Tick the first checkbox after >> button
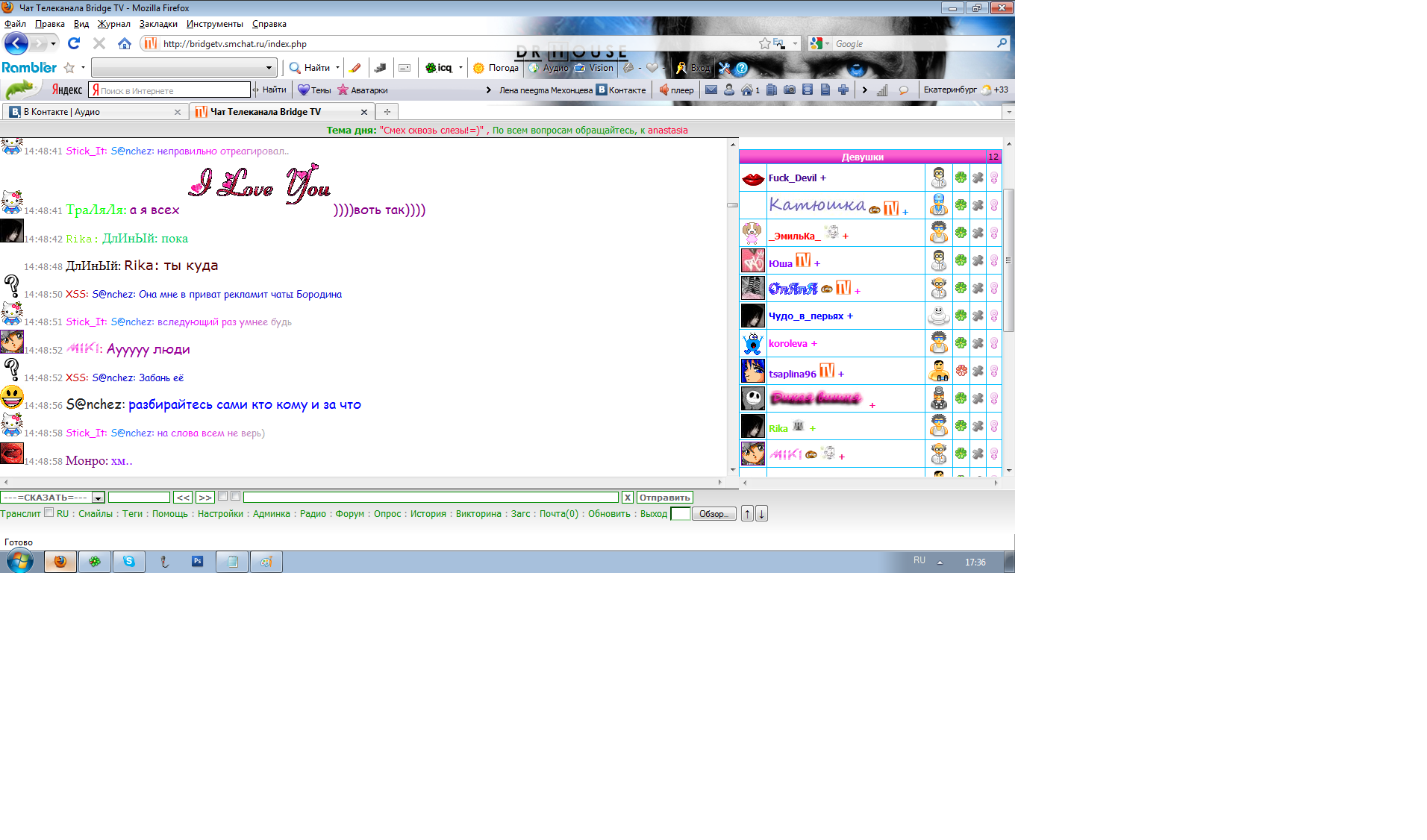1427x840 pixels. point(222,496)
